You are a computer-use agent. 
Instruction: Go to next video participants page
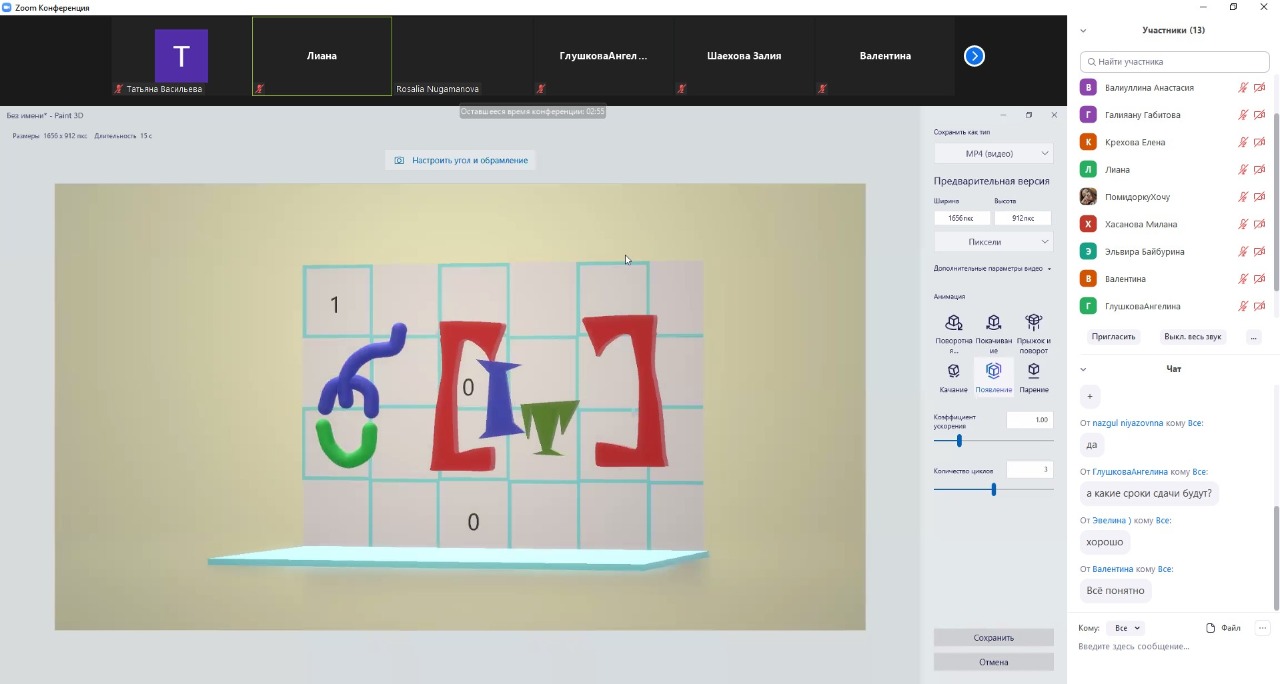(974, 56)
